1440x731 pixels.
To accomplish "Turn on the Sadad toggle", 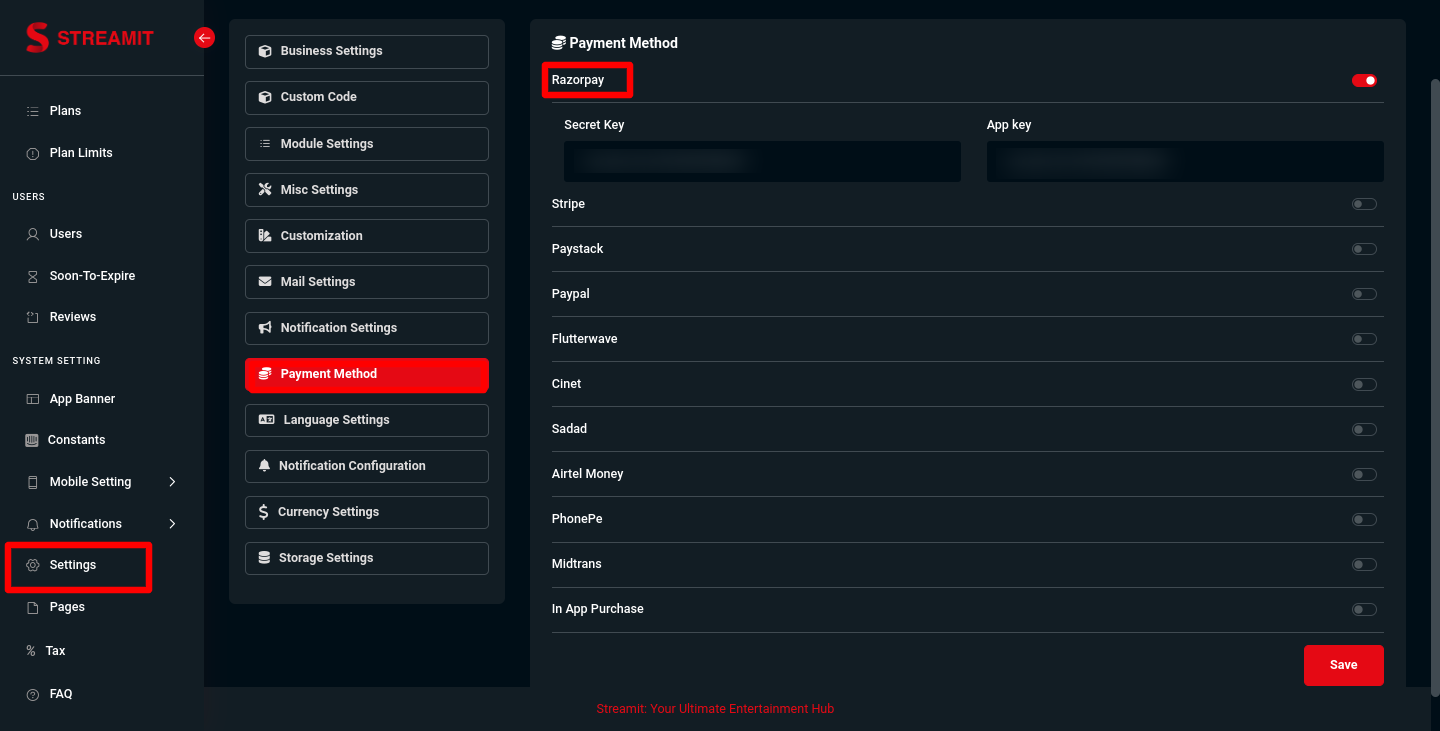I will (1364, 429).
